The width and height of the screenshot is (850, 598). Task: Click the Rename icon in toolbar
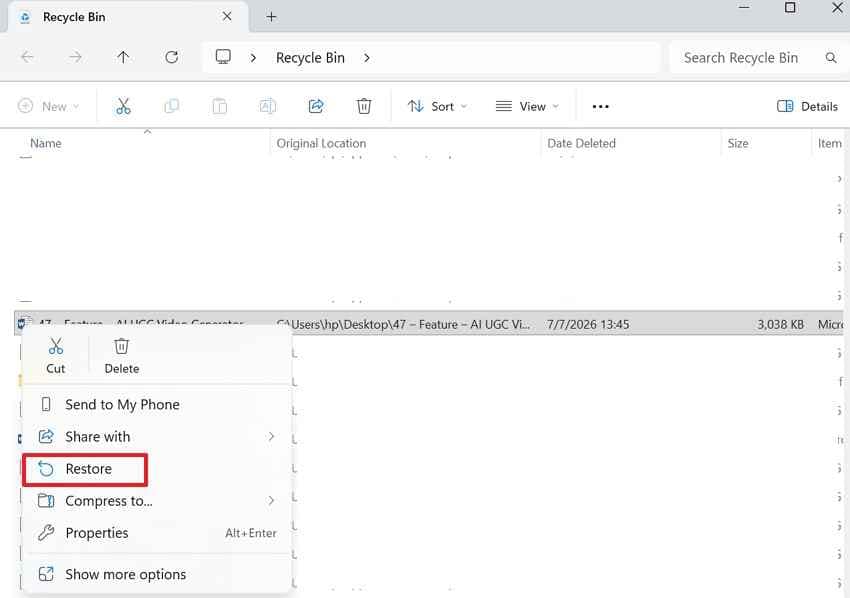point(268,106)
